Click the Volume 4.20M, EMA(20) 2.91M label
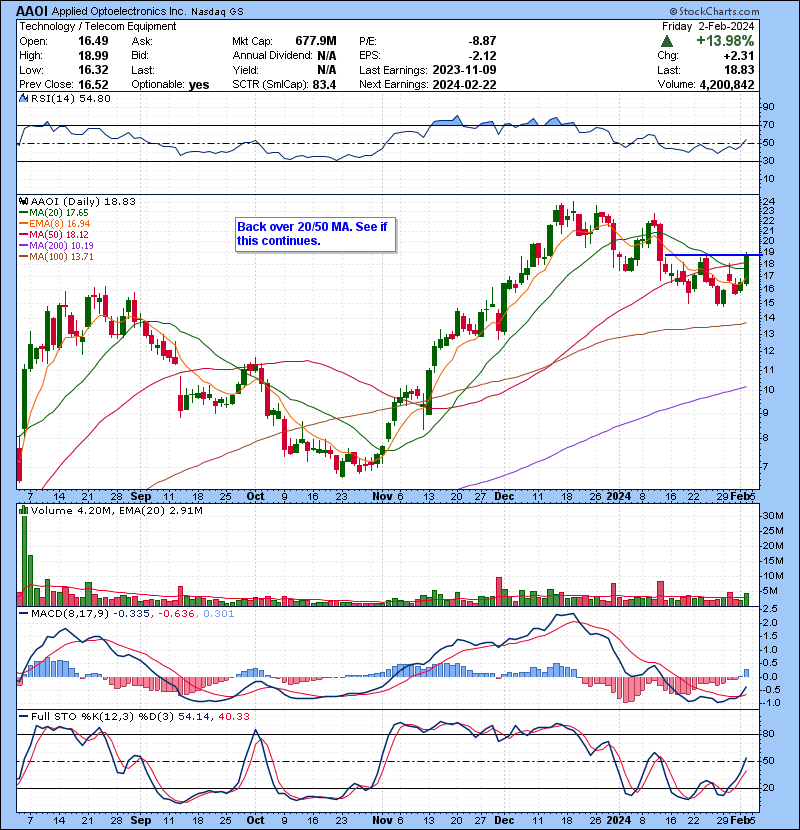Screen dimensions: 800x830 point(116,510)
